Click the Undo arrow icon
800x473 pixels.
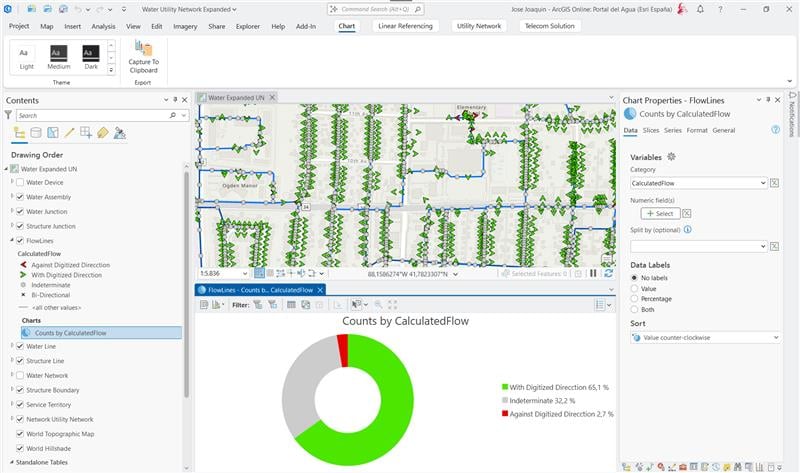[78, 9]
